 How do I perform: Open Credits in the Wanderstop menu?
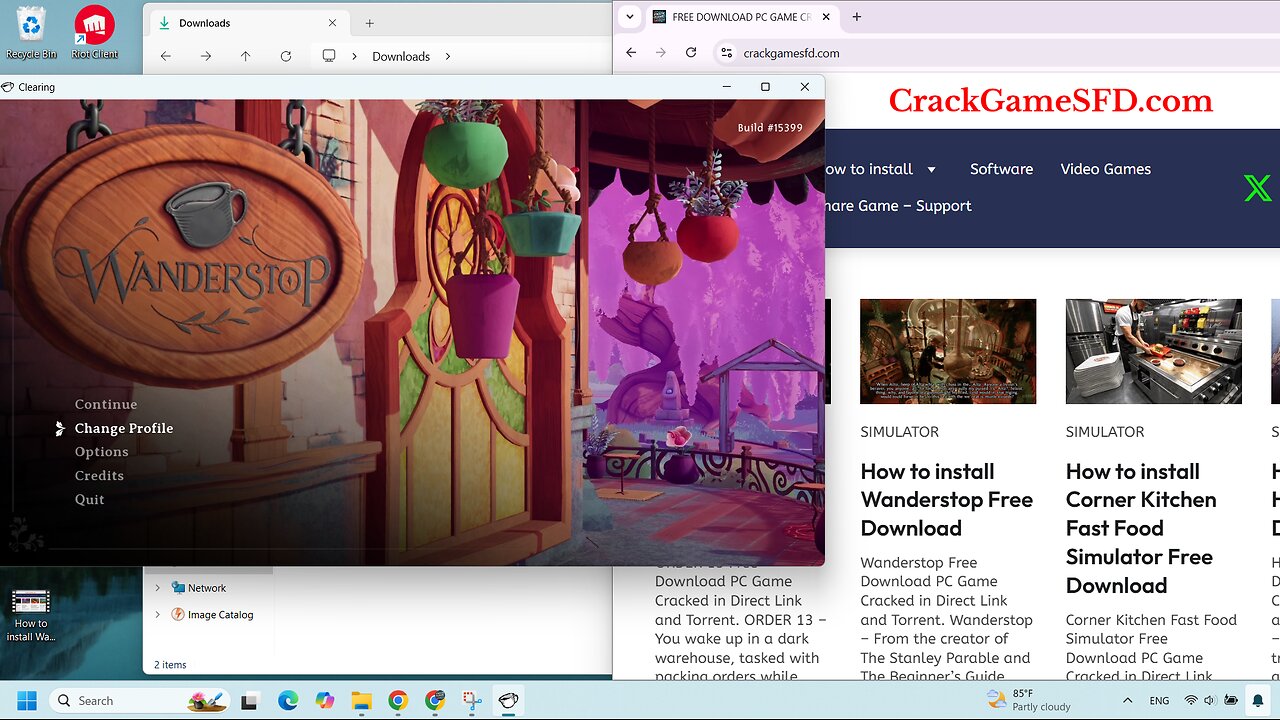[99, 476]
